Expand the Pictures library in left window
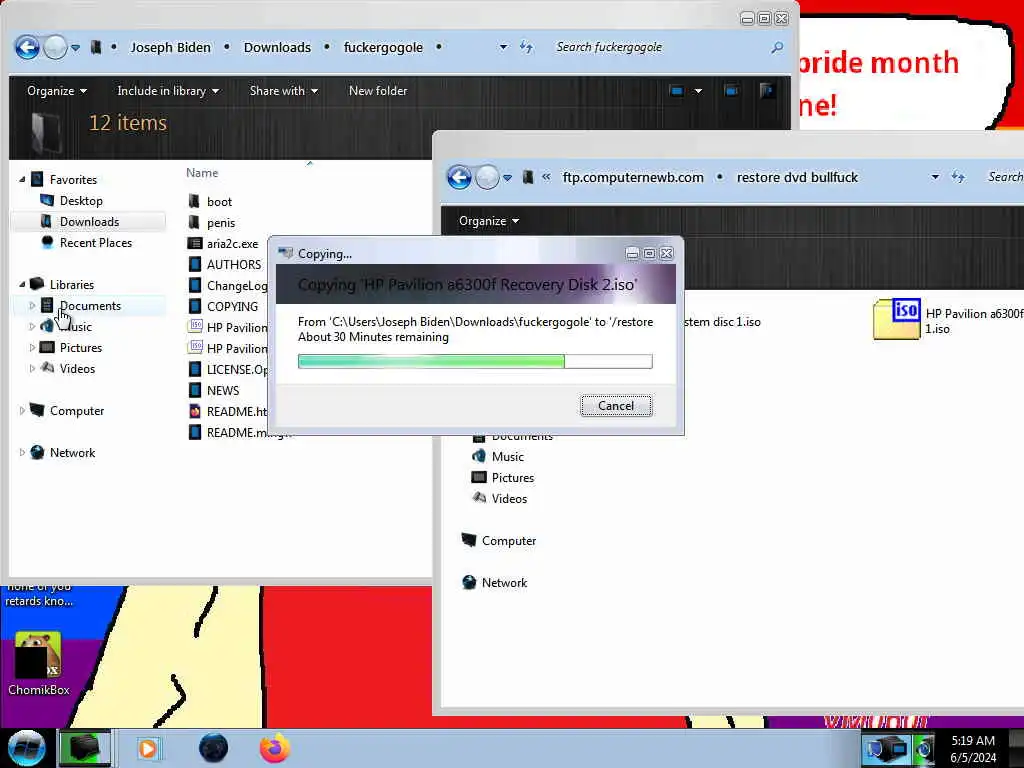The image size is (1024, 768). click(32, 347)
